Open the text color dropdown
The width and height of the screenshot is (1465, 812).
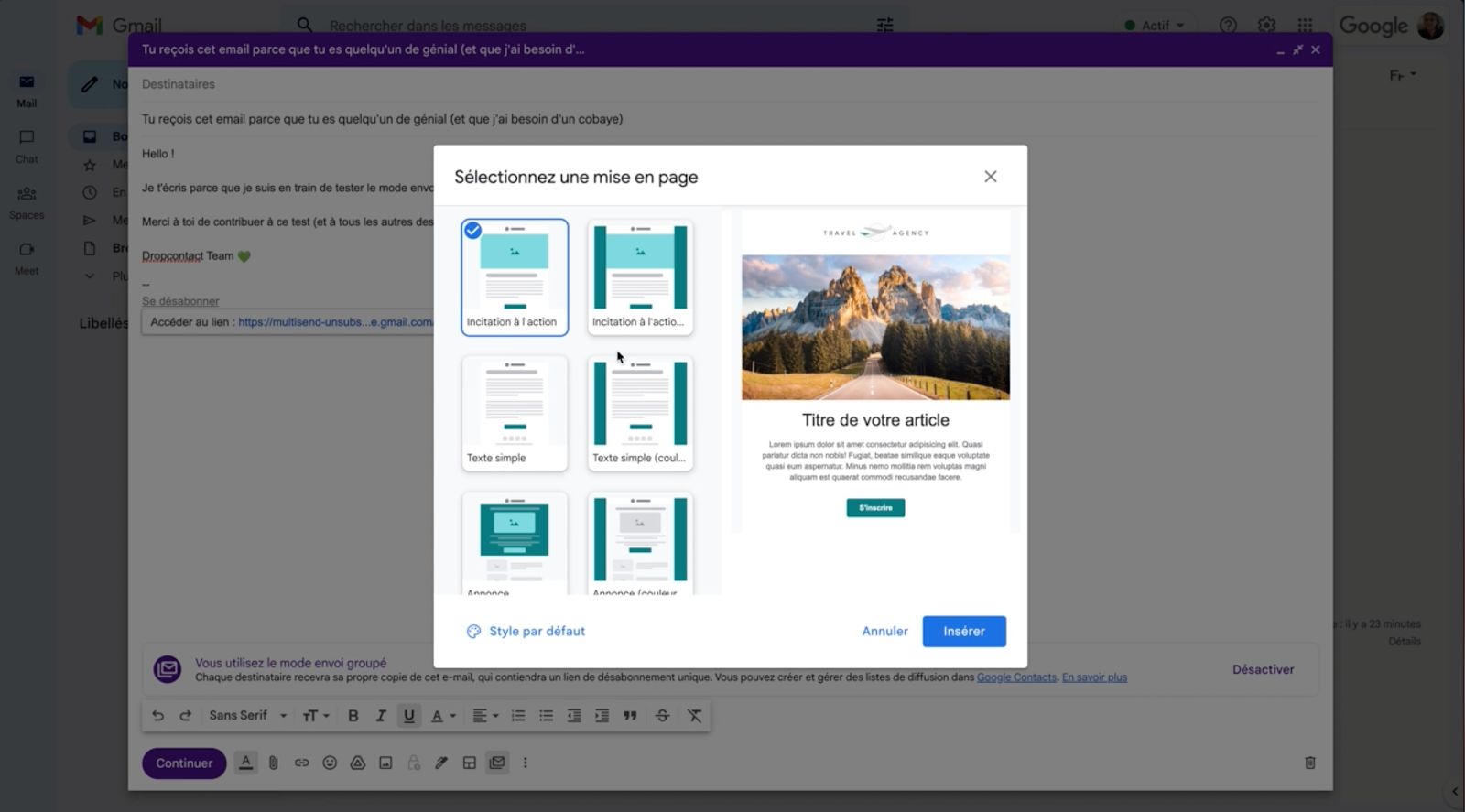click(443, 716)
